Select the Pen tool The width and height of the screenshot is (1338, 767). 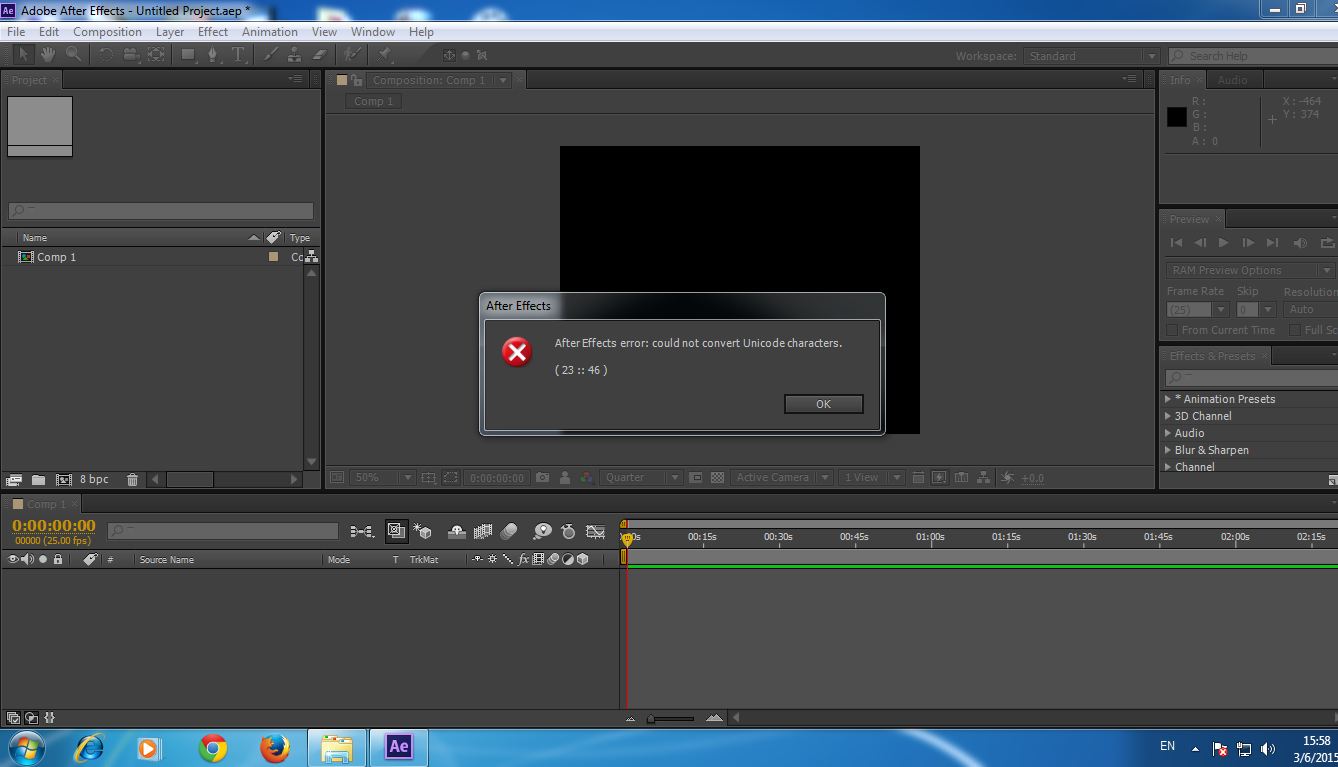(213, 55)
